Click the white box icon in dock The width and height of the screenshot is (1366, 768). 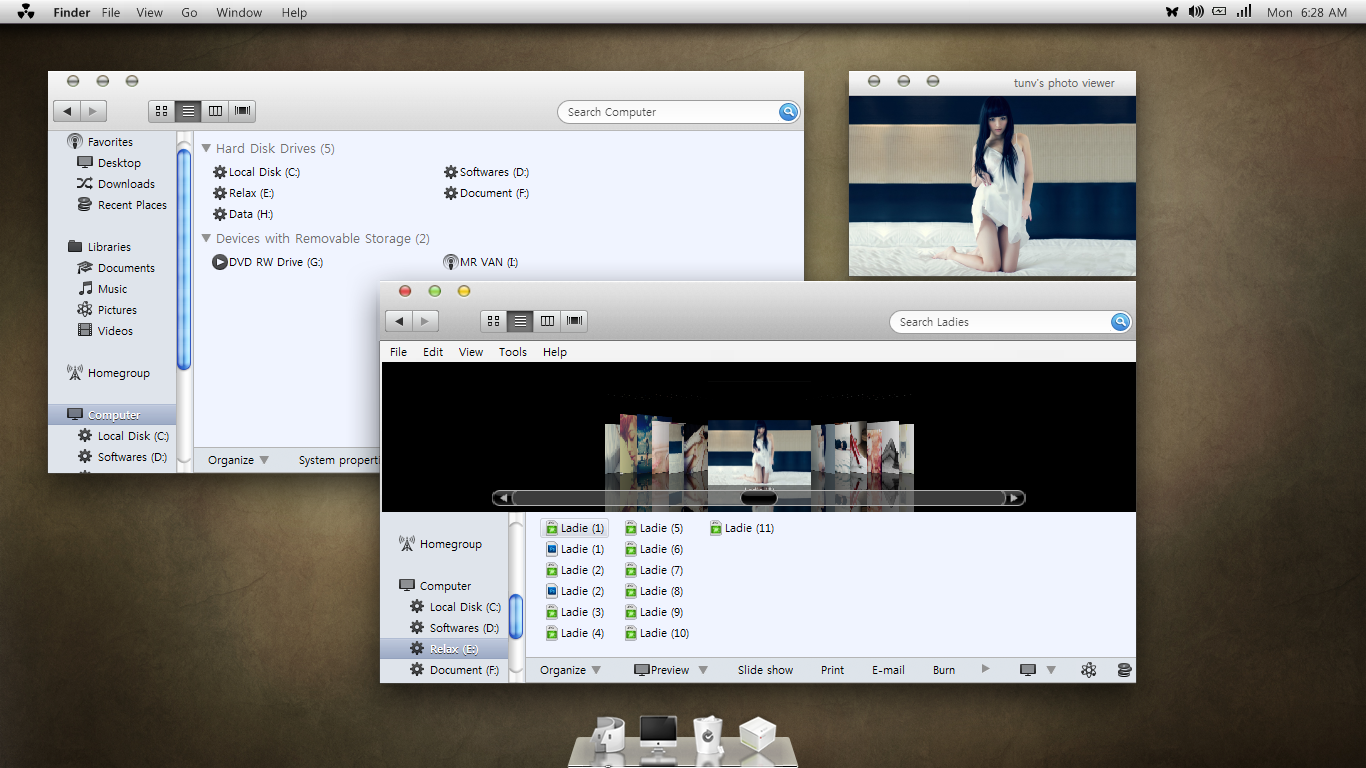757,735
